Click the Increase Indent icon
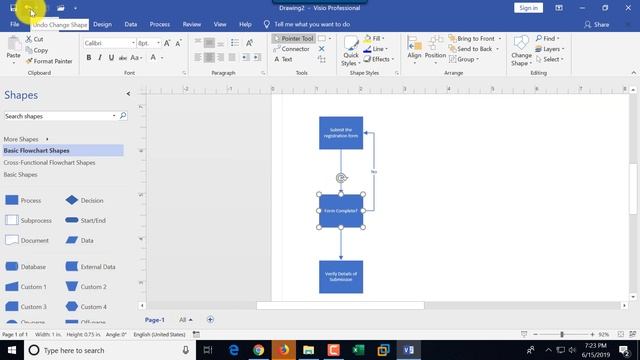The width and height of the screenshot is (640, 360). click(x=257, y=58)
